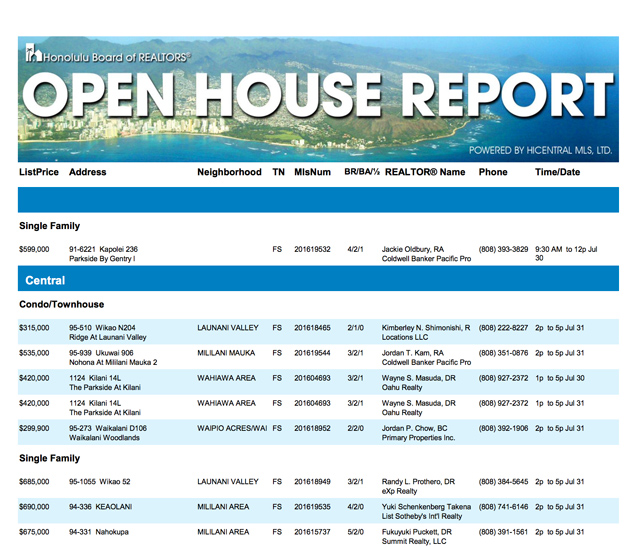Click the OPEN HOUSE REPORT banner title
This screenshot has height=548, width=640.
tap(318, 96)
